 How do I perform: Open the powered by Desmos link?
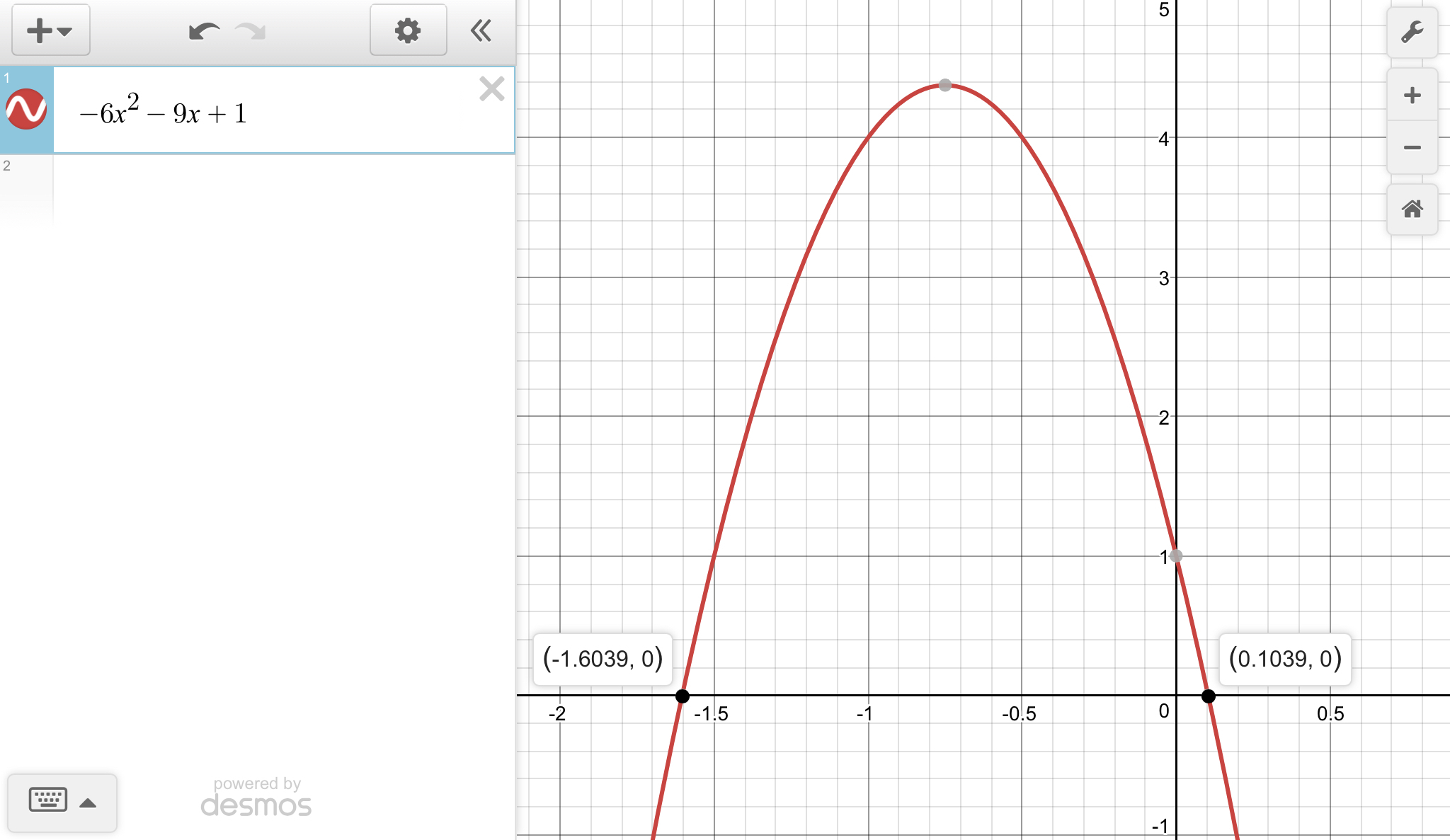[256, 798]
